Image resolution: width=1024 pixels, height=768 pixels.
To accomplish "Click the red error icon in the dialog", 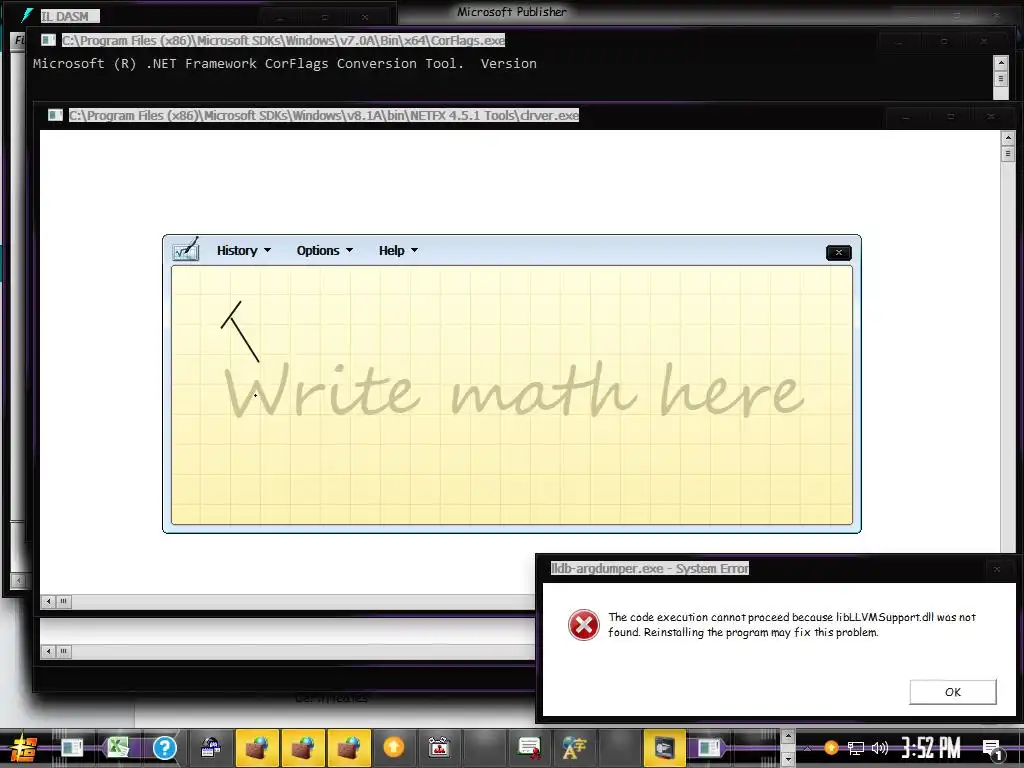I will point(583,625).
